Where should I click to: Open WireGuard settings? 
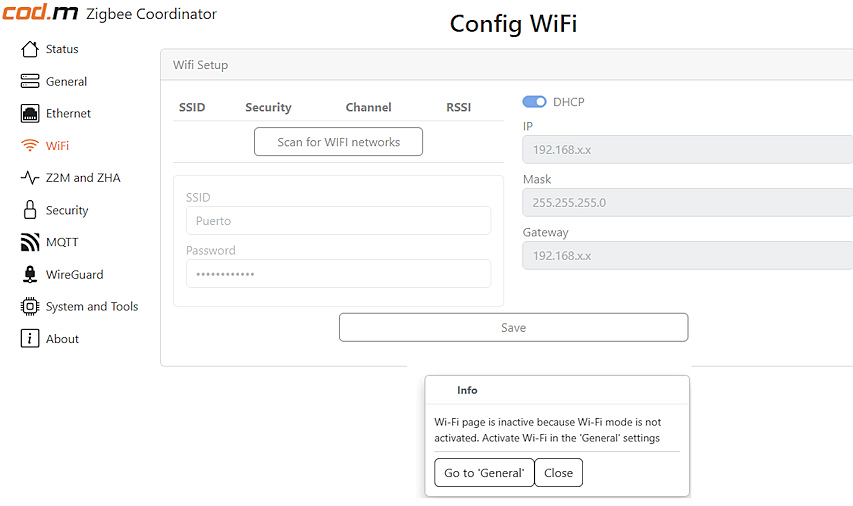click(x=75, y=275)
